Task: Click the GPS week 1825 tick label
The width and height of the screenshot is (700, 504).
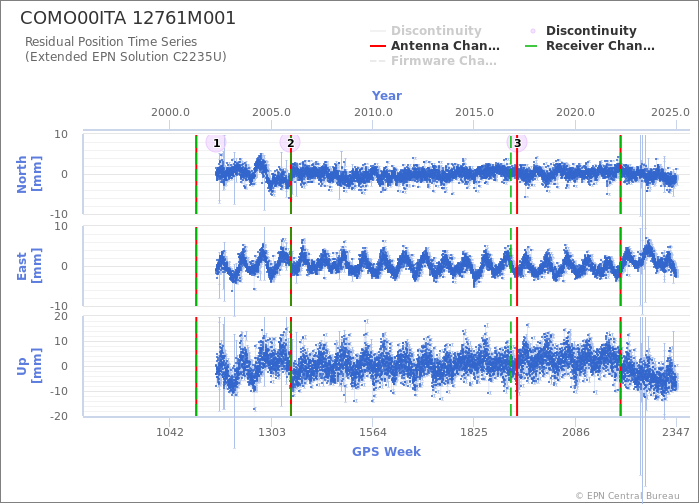Action: (474, 432)
